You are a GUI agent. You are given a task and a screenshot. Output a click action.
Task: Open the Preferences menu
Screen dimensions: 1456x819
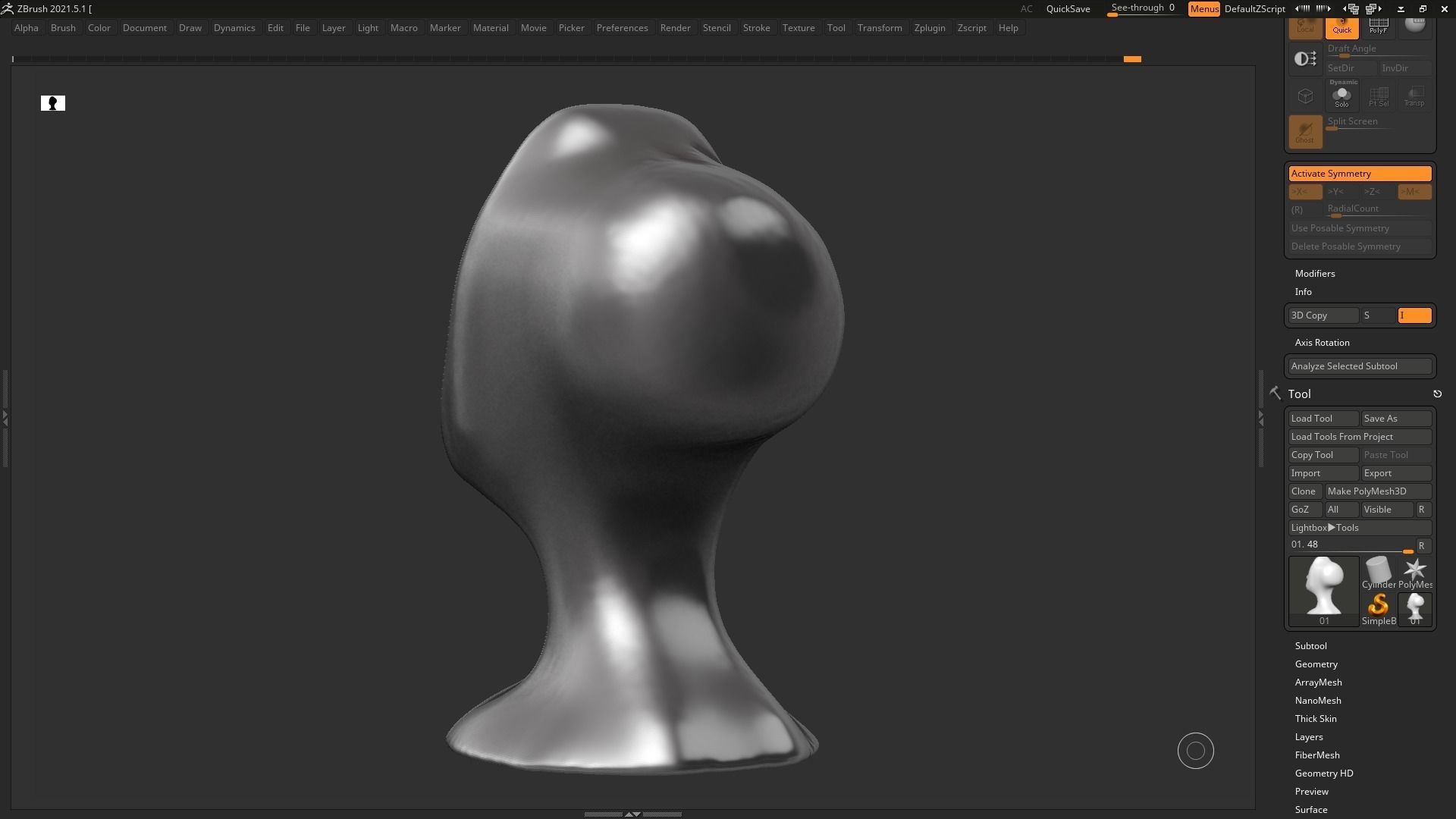(622, 28)
